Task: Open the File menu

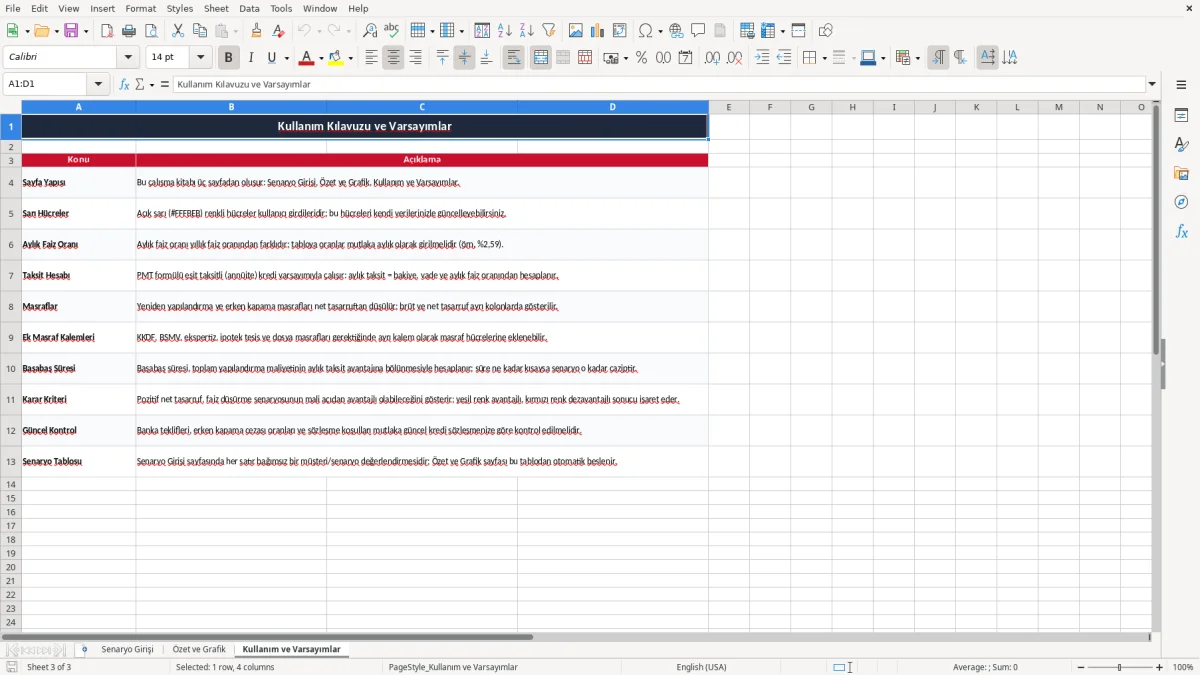Action: (x=12, y=8)
